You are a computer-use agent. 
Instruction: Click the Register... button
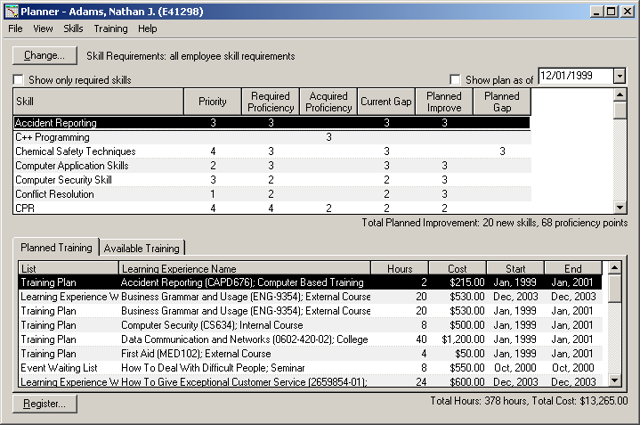point(43,404)
